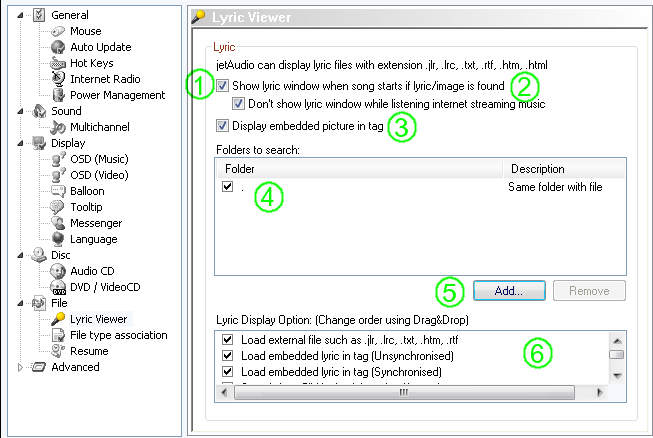Click the General category icon
653x438 pixels.
[39, 15]
